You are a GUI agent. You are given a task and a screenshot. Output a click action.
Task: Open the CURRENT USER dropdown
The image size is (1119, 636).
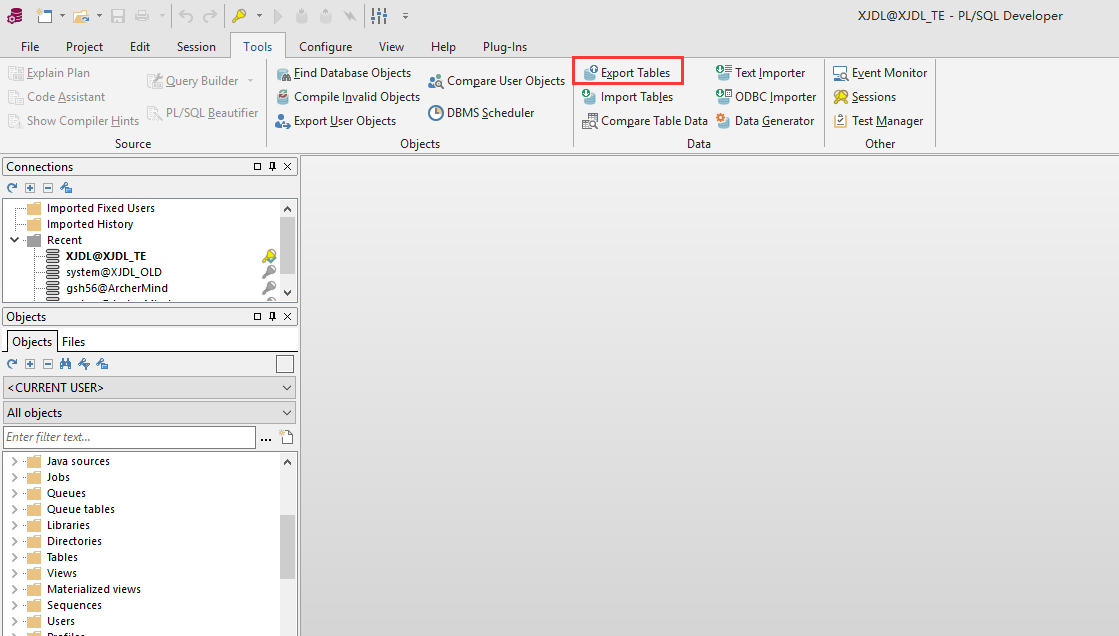coord(149,388)
